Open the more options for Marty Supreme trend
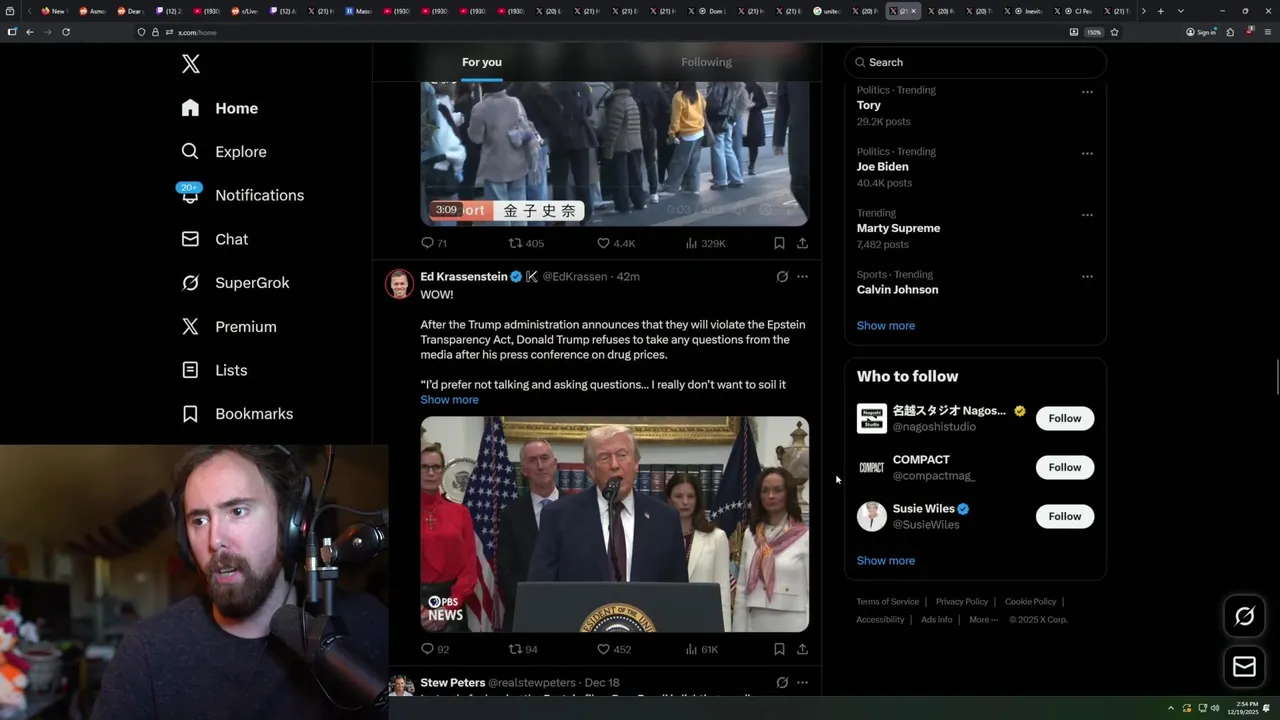Viewport: 1280px width, 720px height. (x=1087, y=215)
